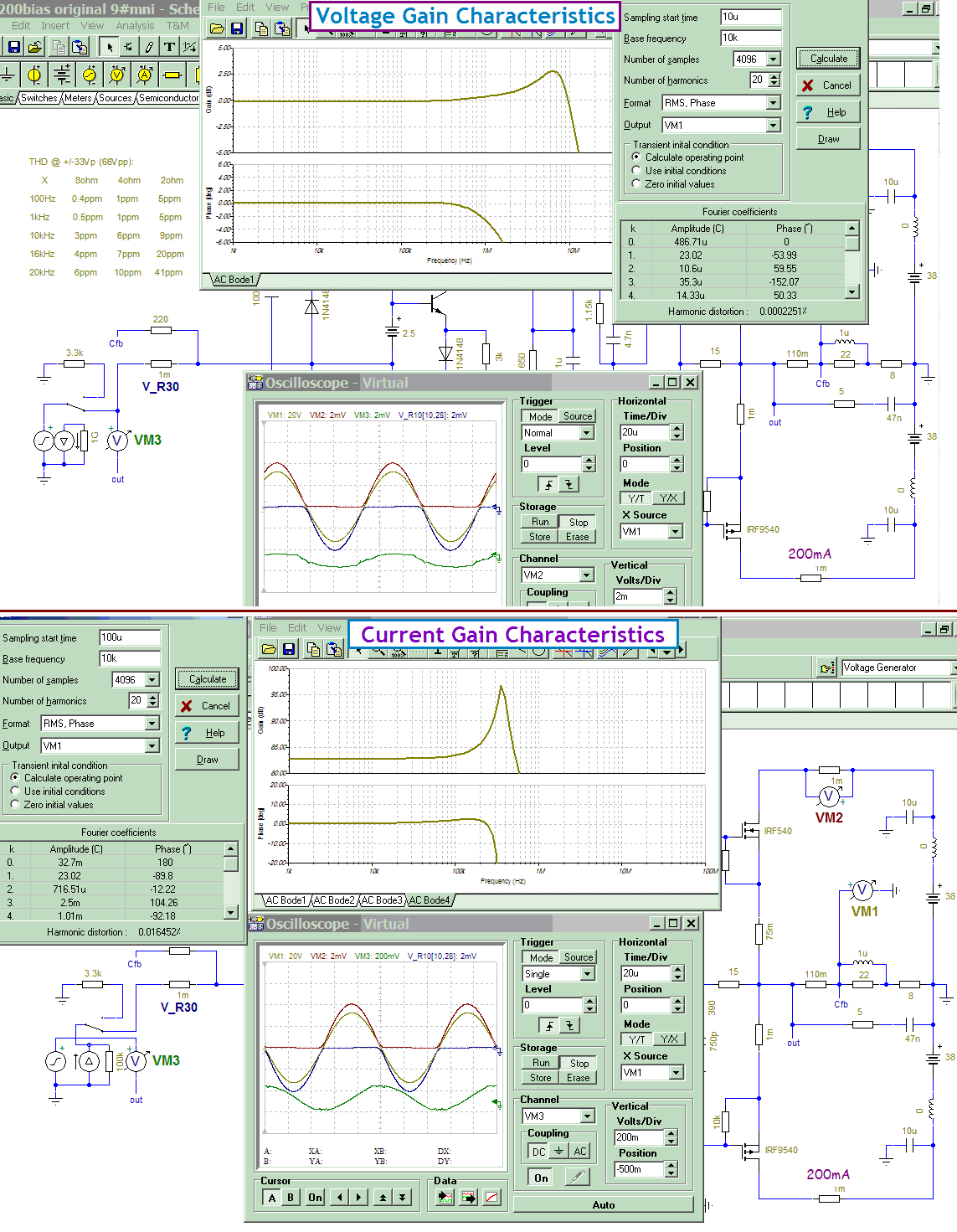The width and height of the screenshot is (957, 1232).
Task: Click falling-edge trigger icon in lower oscilloscope
Action: tap(569, 1025)
